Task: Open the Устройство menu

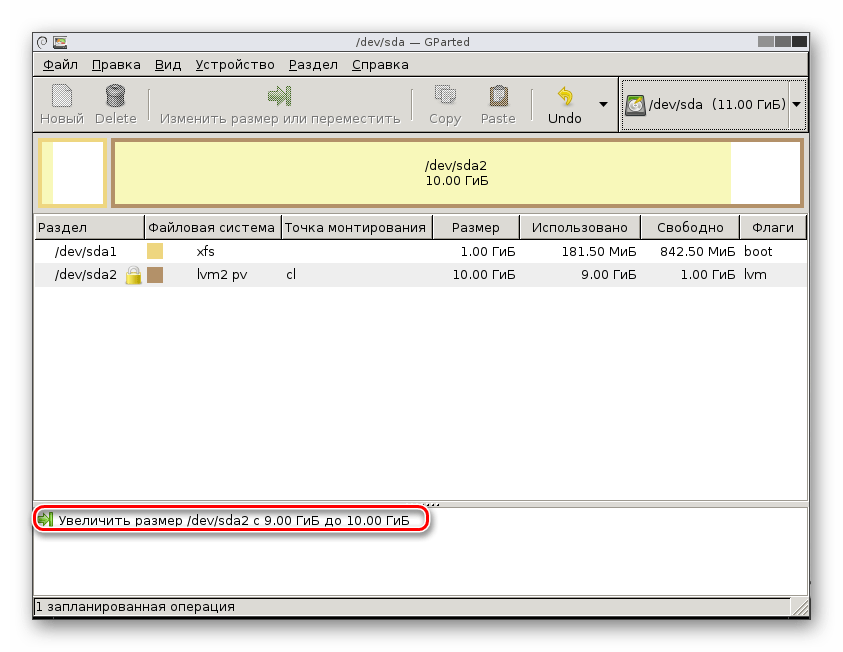Action: click(x=235, y=64)
